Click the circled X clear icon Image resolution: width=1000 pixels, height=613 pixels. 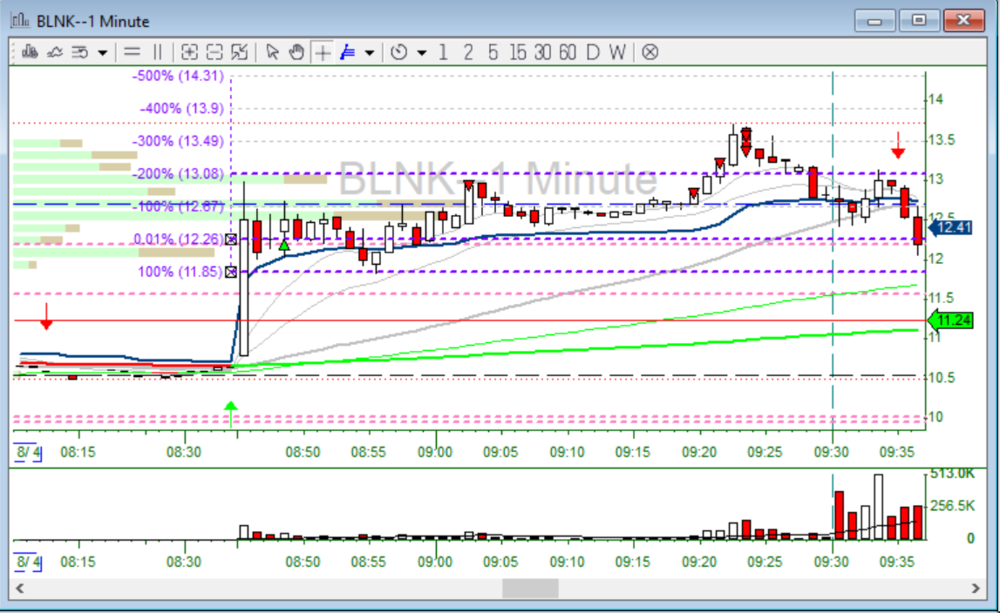650,52
